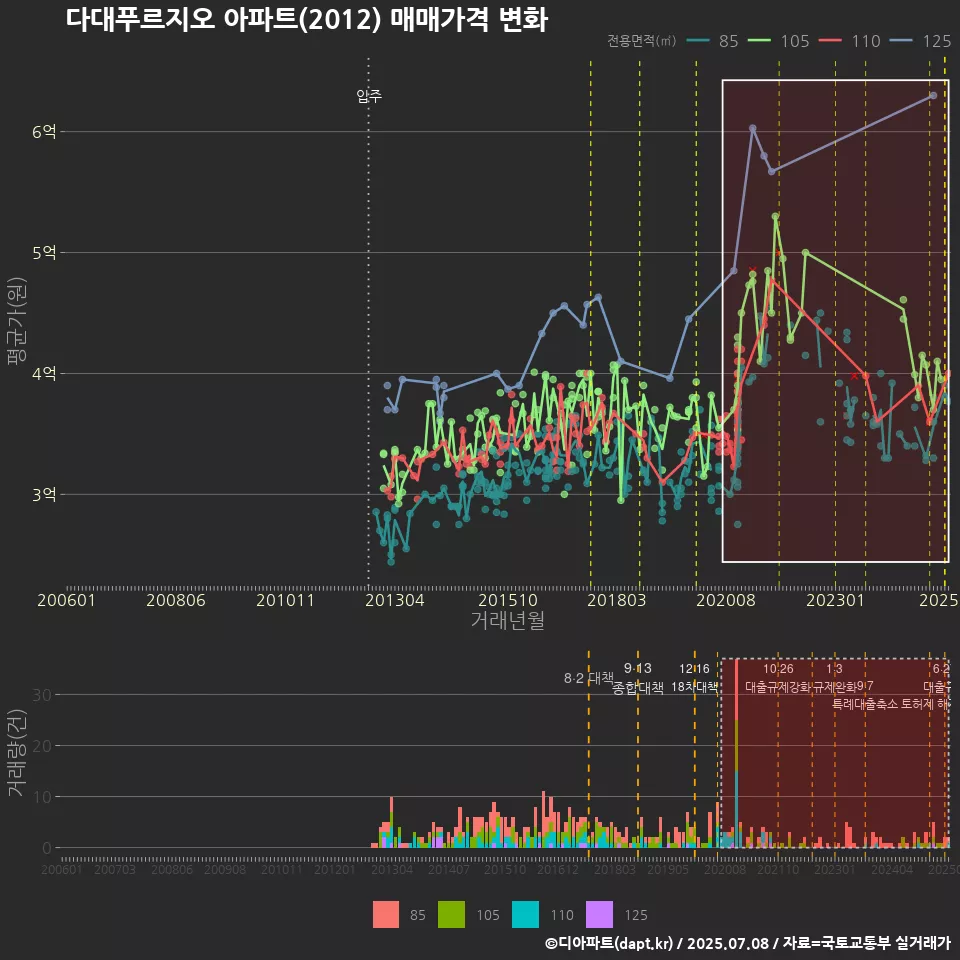Click the chart title 다대푸르지오 아파트(2012) 매매가격 변화
Viewport: 960px width, 960px height.
pyautogui.click(x=307, y=20)
